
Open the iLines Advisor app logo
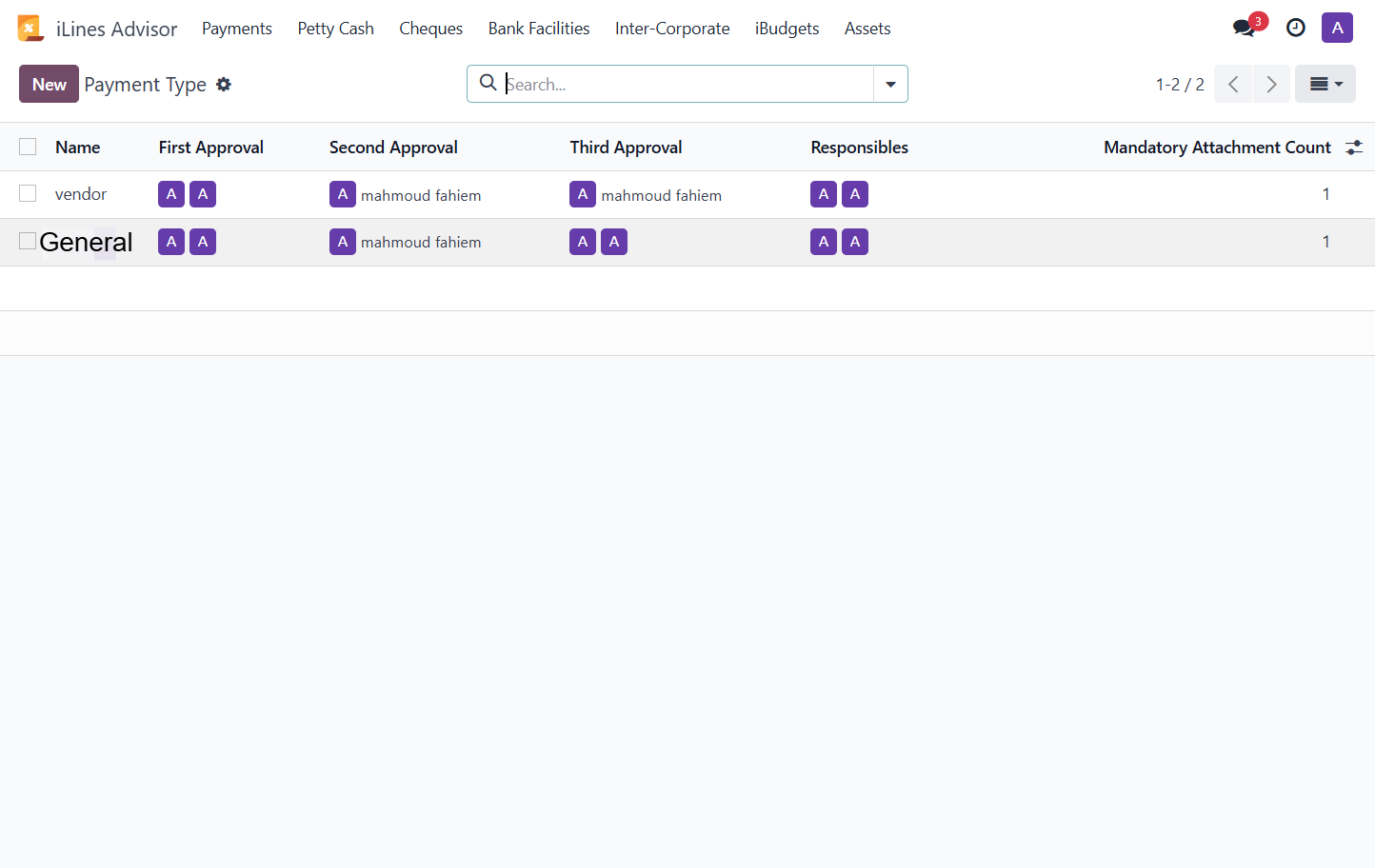click(x=30, y=29)
